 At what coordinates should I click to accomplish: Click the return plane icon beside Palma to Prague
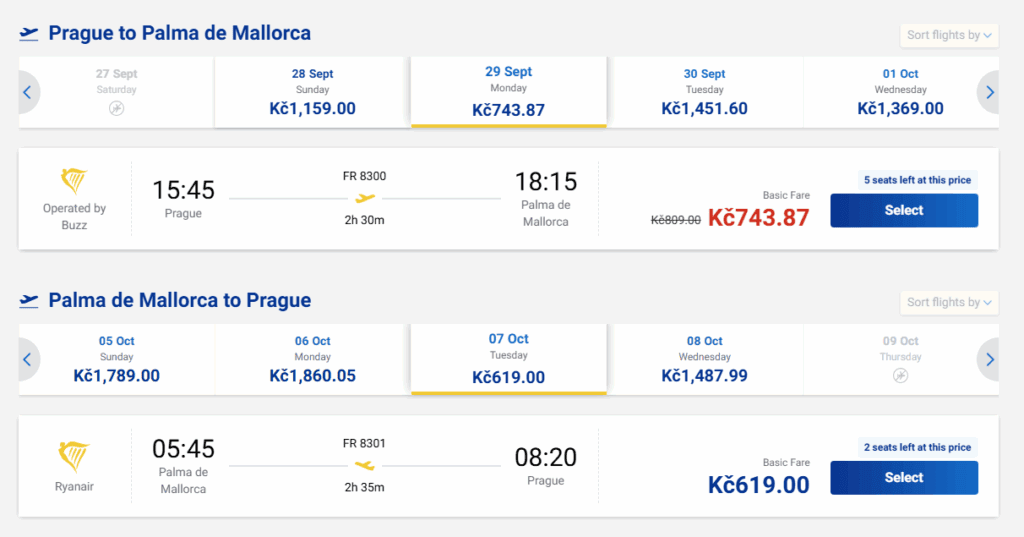[x=29, y=301]
